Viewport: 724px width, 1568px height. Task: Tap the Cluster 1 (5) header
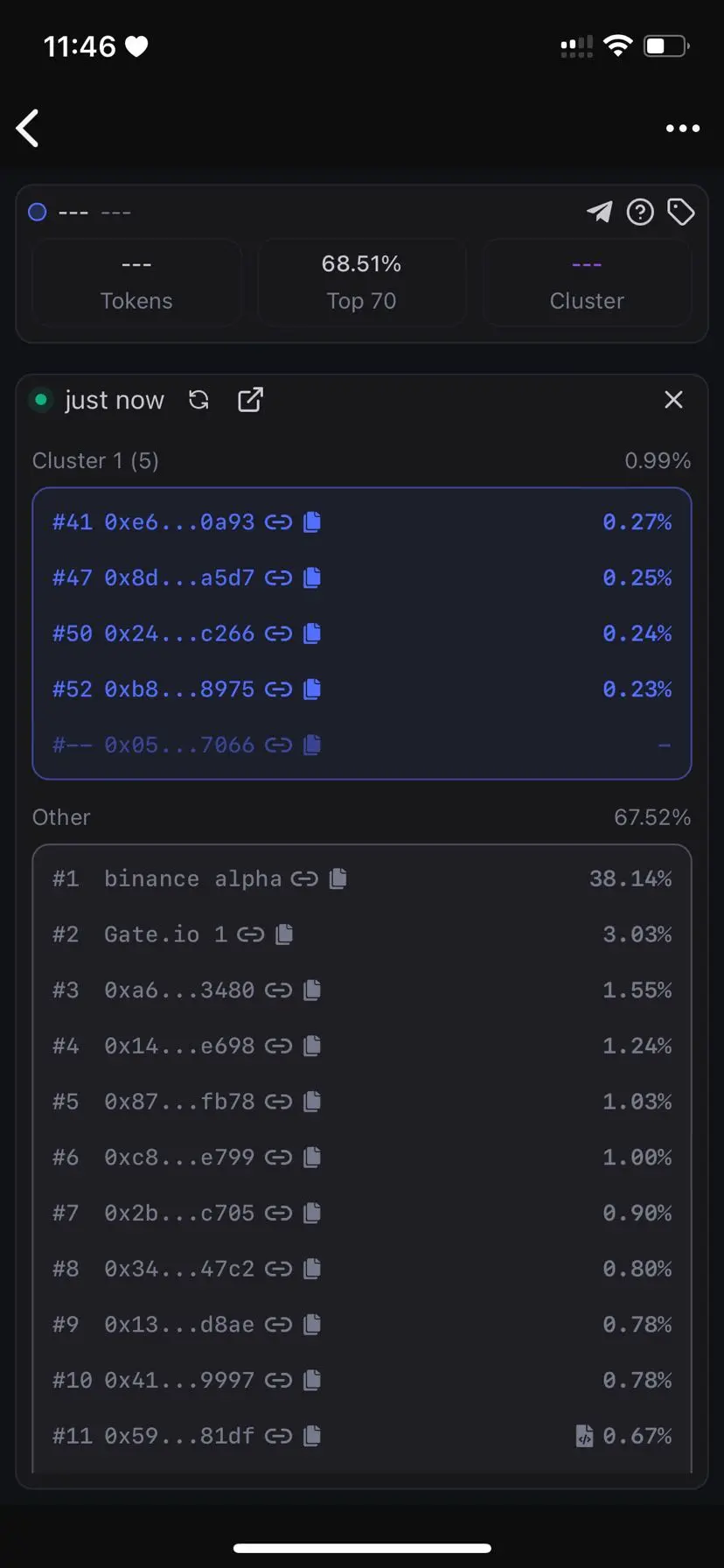click(95, 461)
